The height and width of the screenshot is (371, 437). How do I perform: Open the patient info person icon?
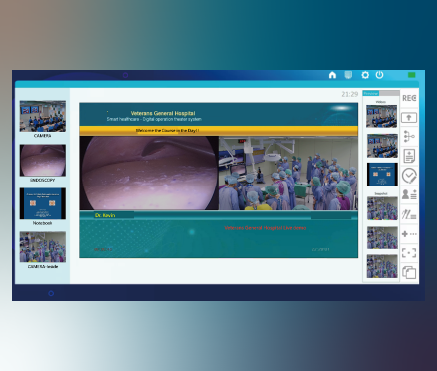[409, 194]
